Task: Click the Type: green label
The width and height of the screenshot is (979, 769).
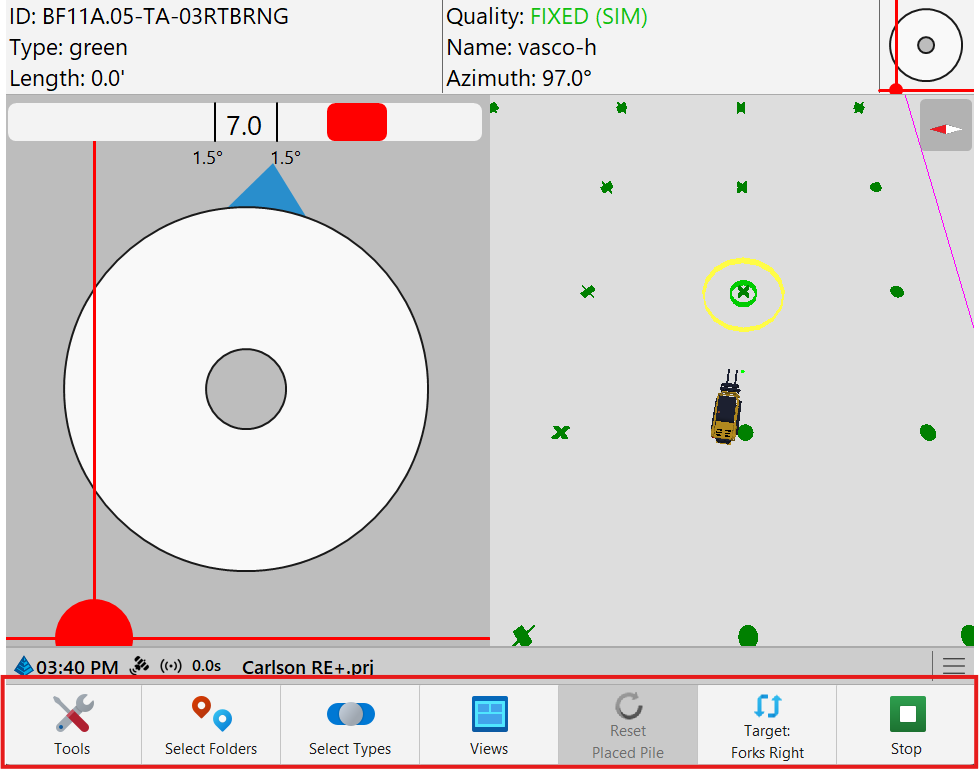Action: 69,47
